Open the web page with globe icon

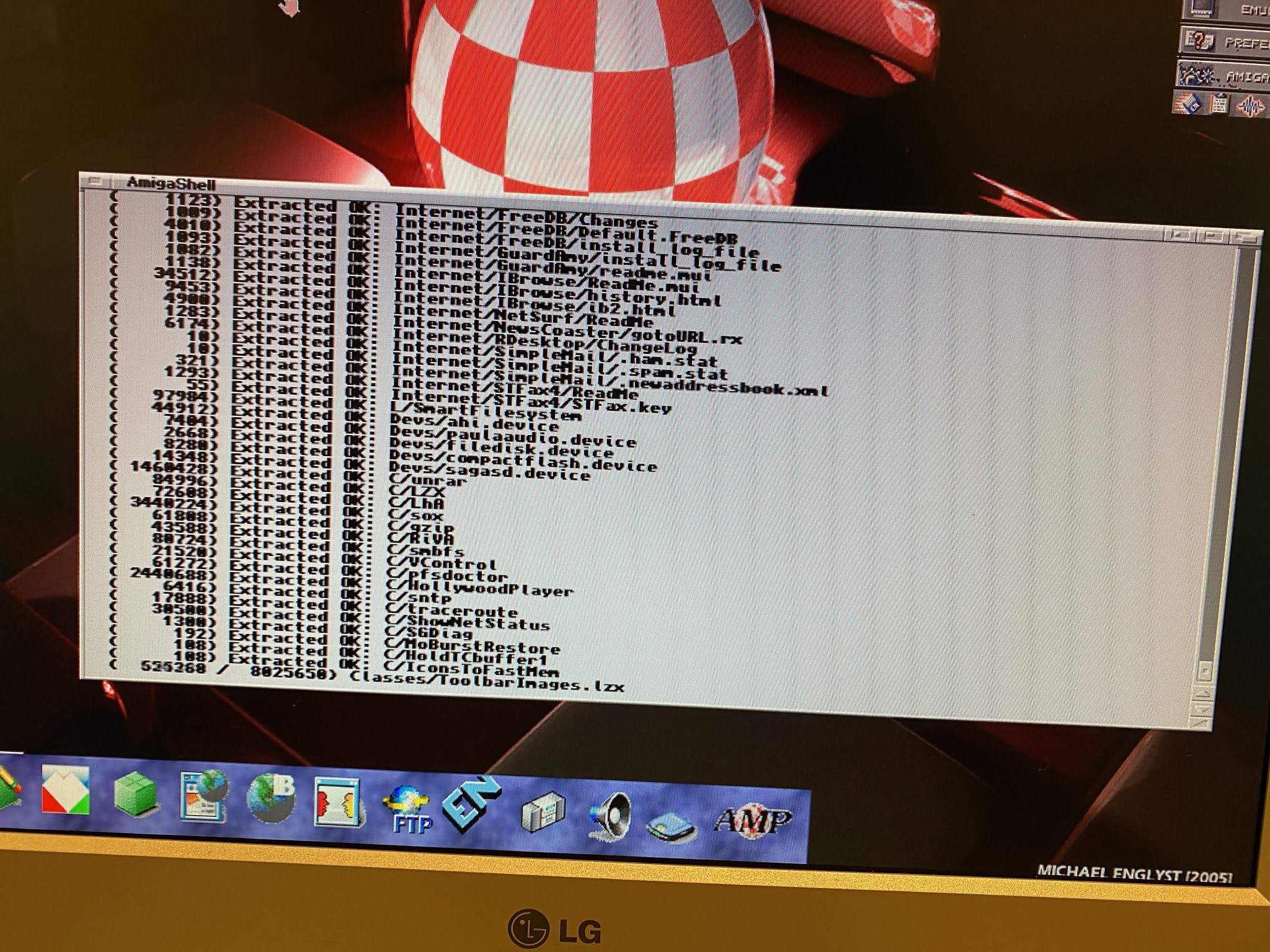point(203,796)
